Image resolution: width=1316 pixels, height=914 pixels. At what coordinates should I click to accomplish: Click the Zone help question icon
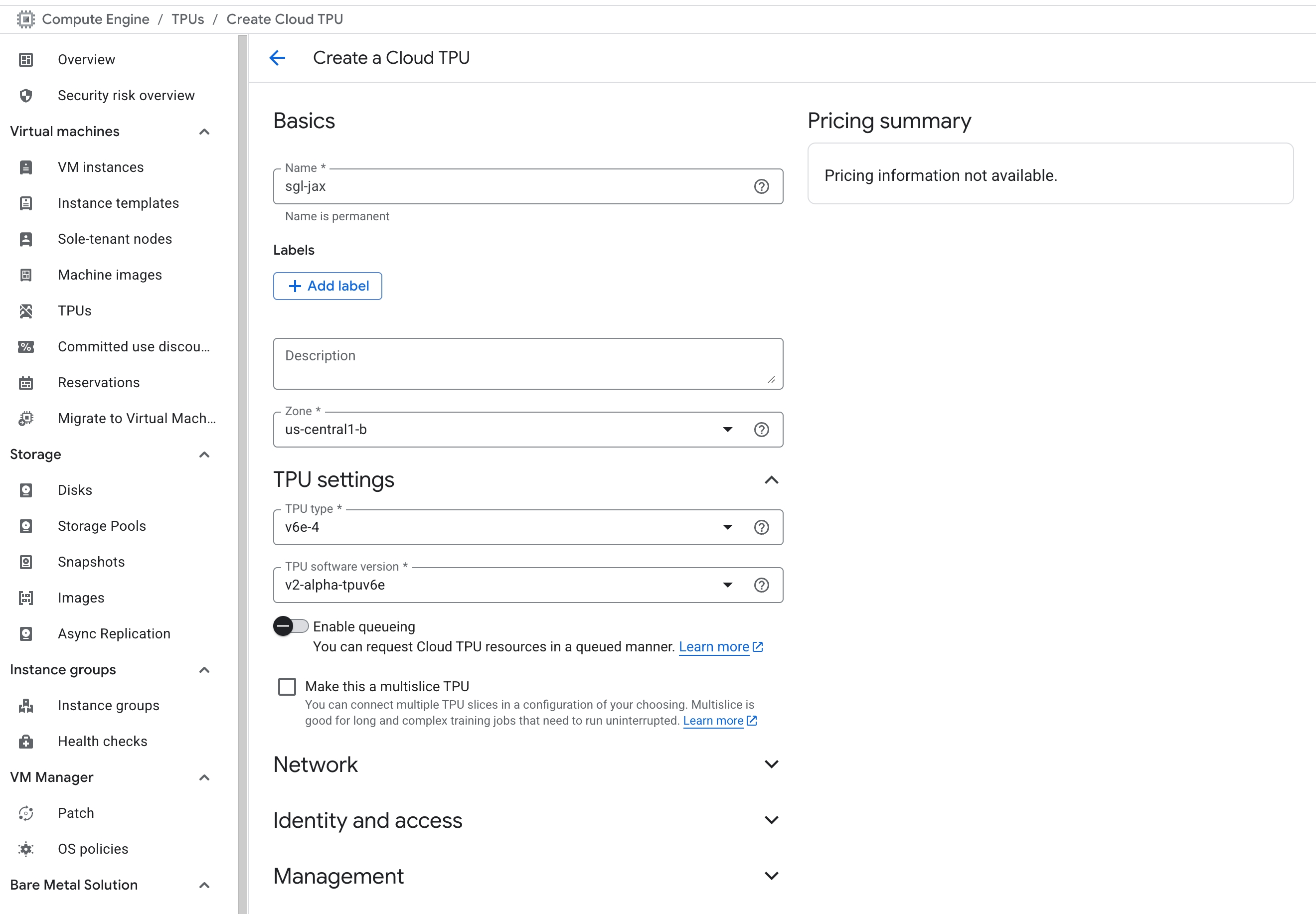click(x=761, y=430)
